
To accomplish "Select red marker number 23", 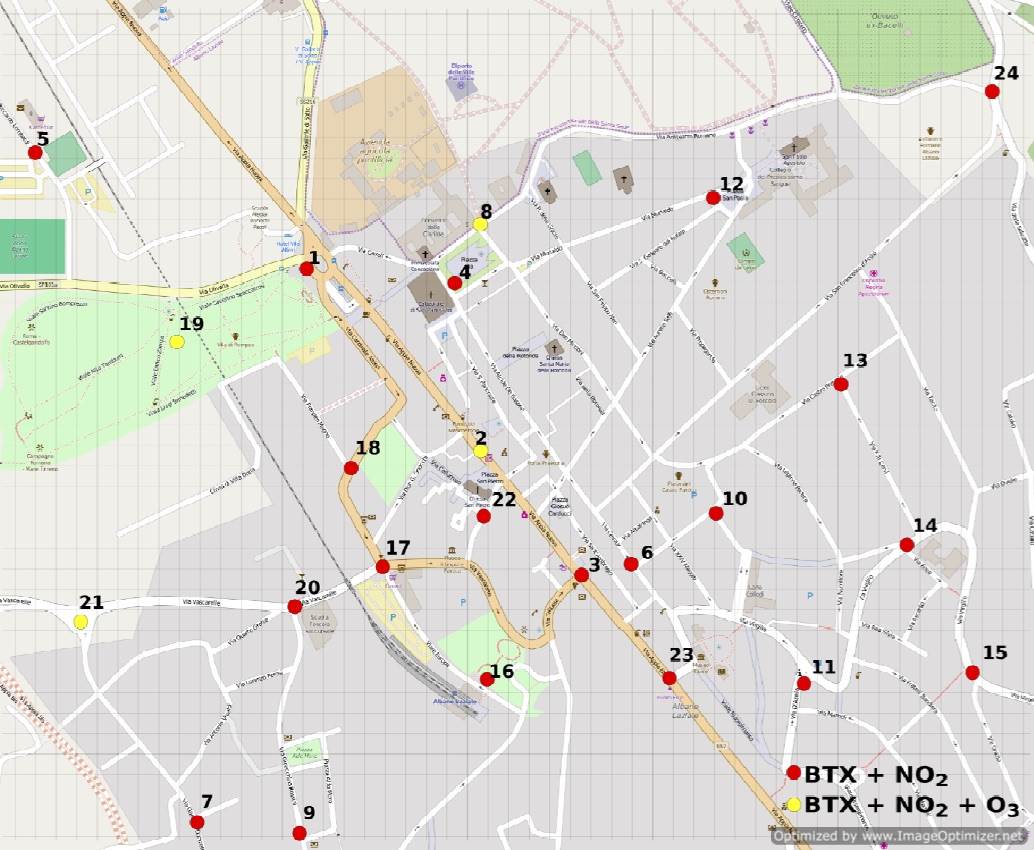I will tap(669, 678).
